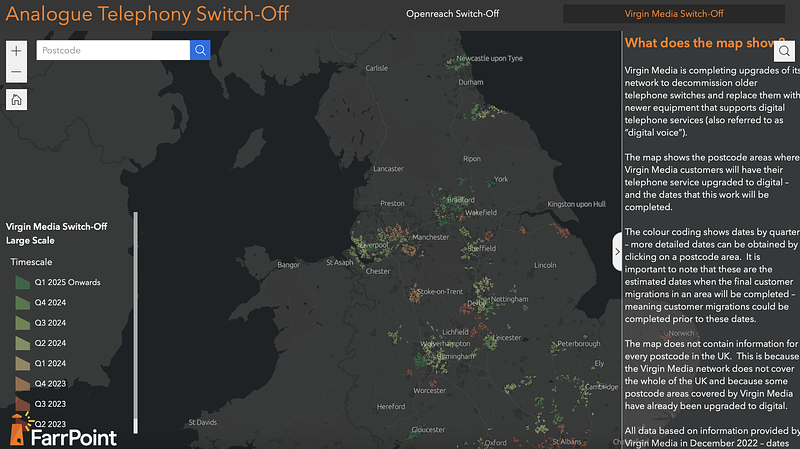800x449 pixels.
Task: Zoom out of the map
Action: (x=16, y=72)
